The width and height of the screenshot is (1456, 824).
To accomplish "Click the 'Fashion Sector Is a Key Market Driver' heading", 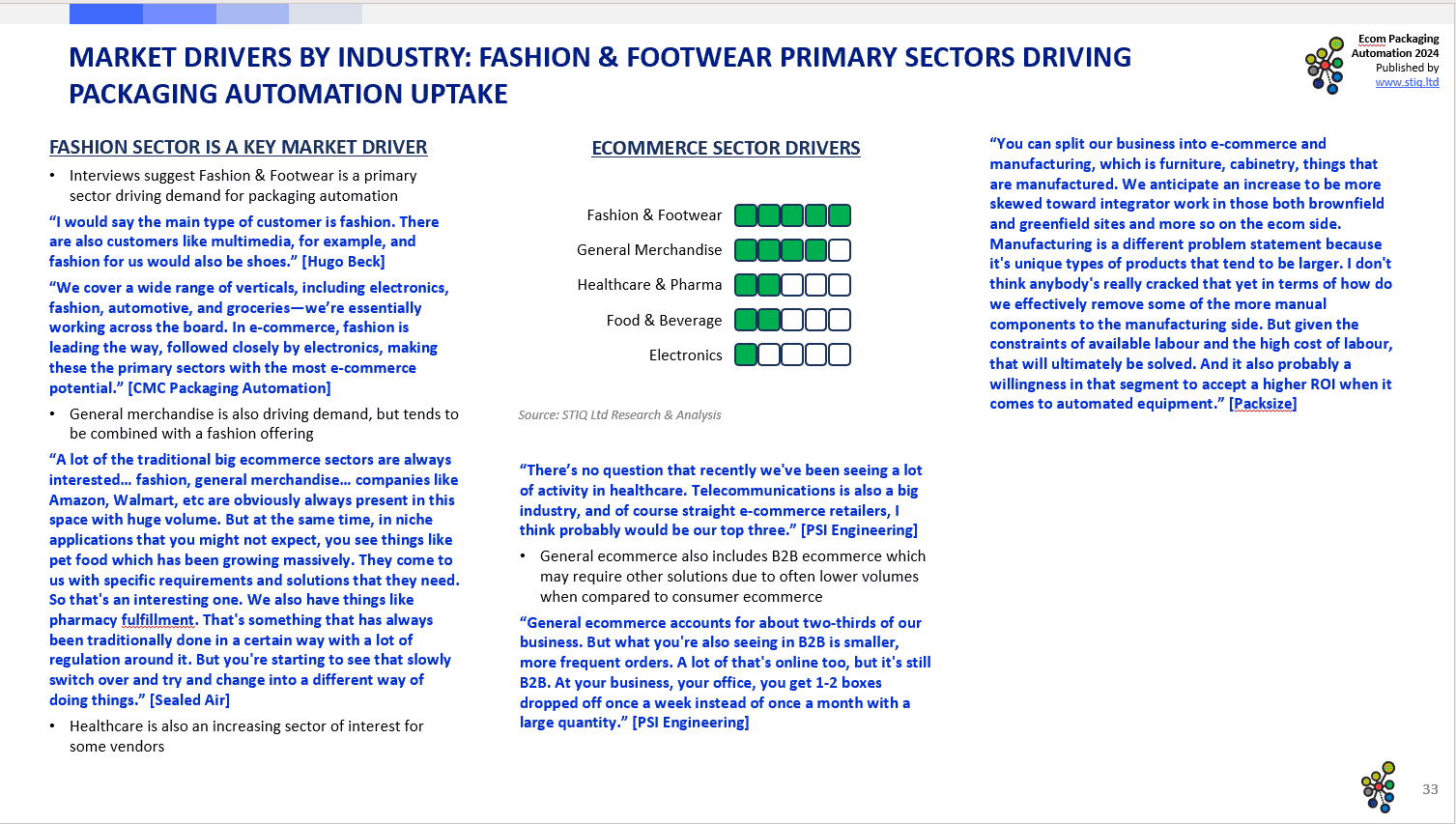I will (239, 147).
